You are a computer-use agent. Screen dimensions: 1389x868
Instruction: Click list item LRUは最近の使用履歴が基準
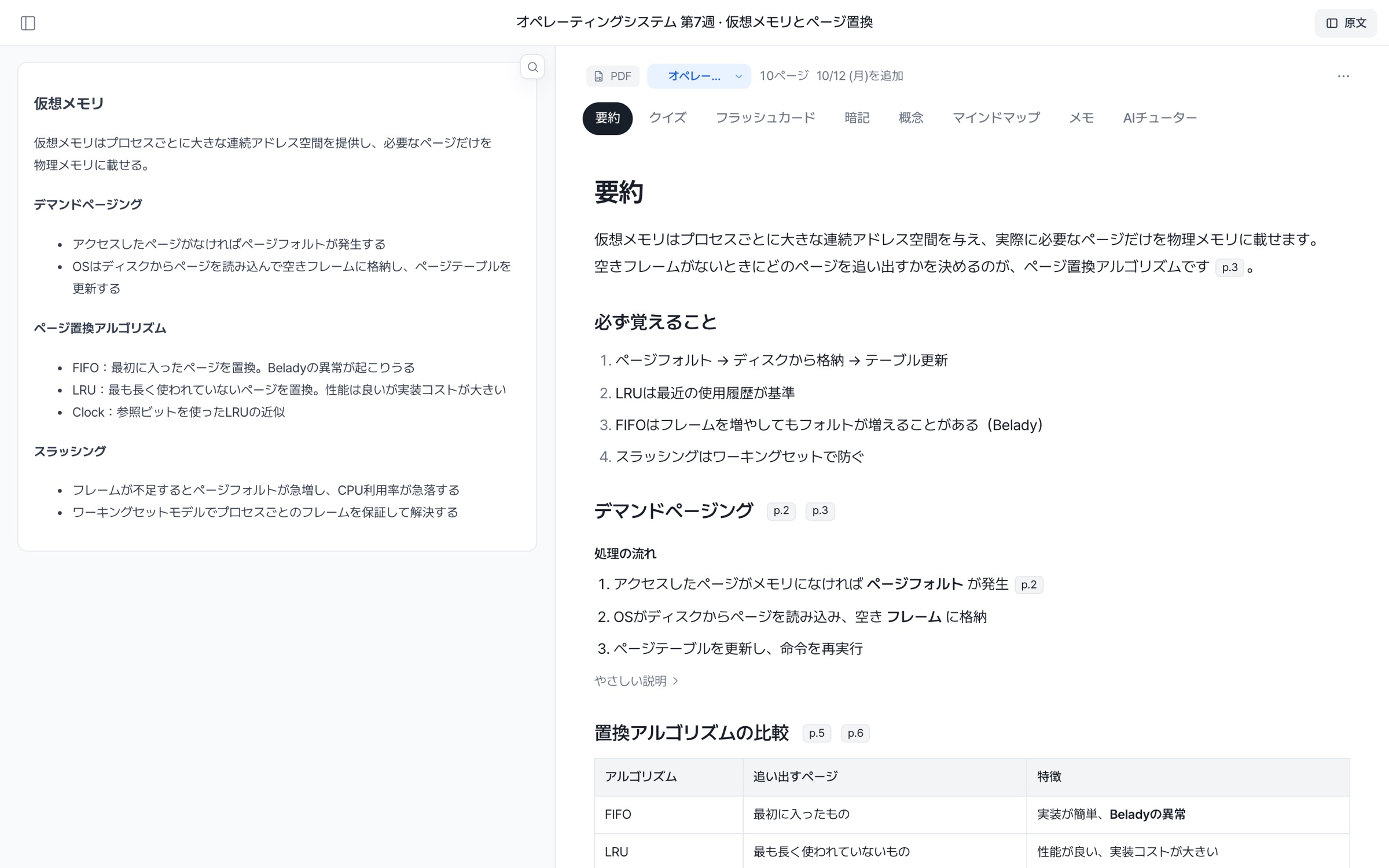(705, 393)
